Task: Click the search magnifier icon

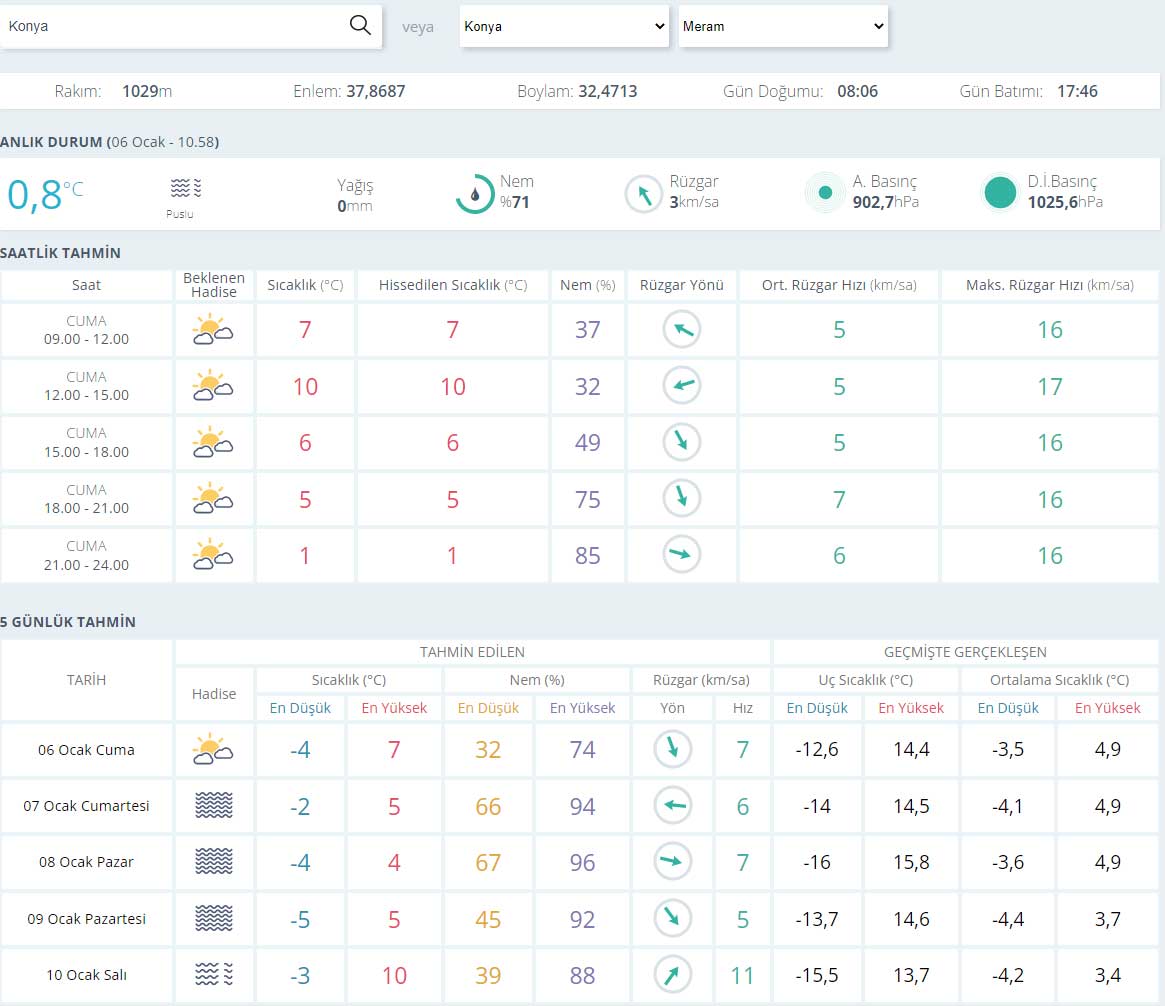Action: [360, 25]
